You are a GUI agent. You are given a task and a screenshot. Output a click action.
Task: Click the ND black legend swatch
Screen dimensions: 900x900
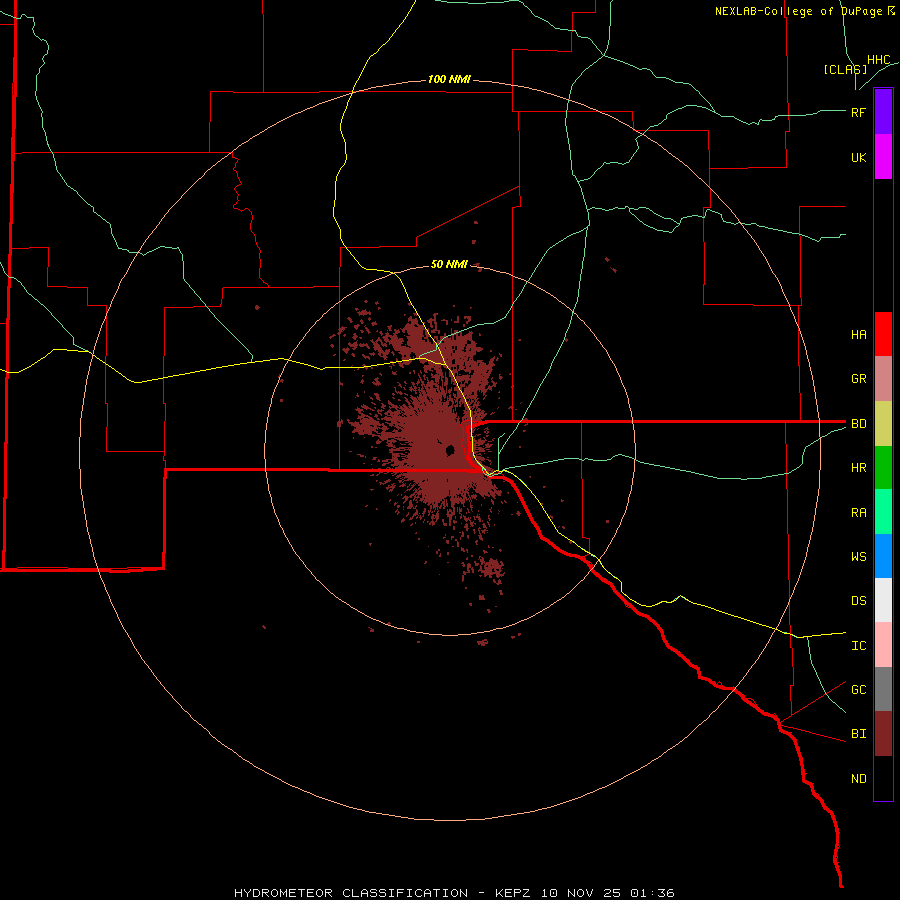click(x=883, y=778)
